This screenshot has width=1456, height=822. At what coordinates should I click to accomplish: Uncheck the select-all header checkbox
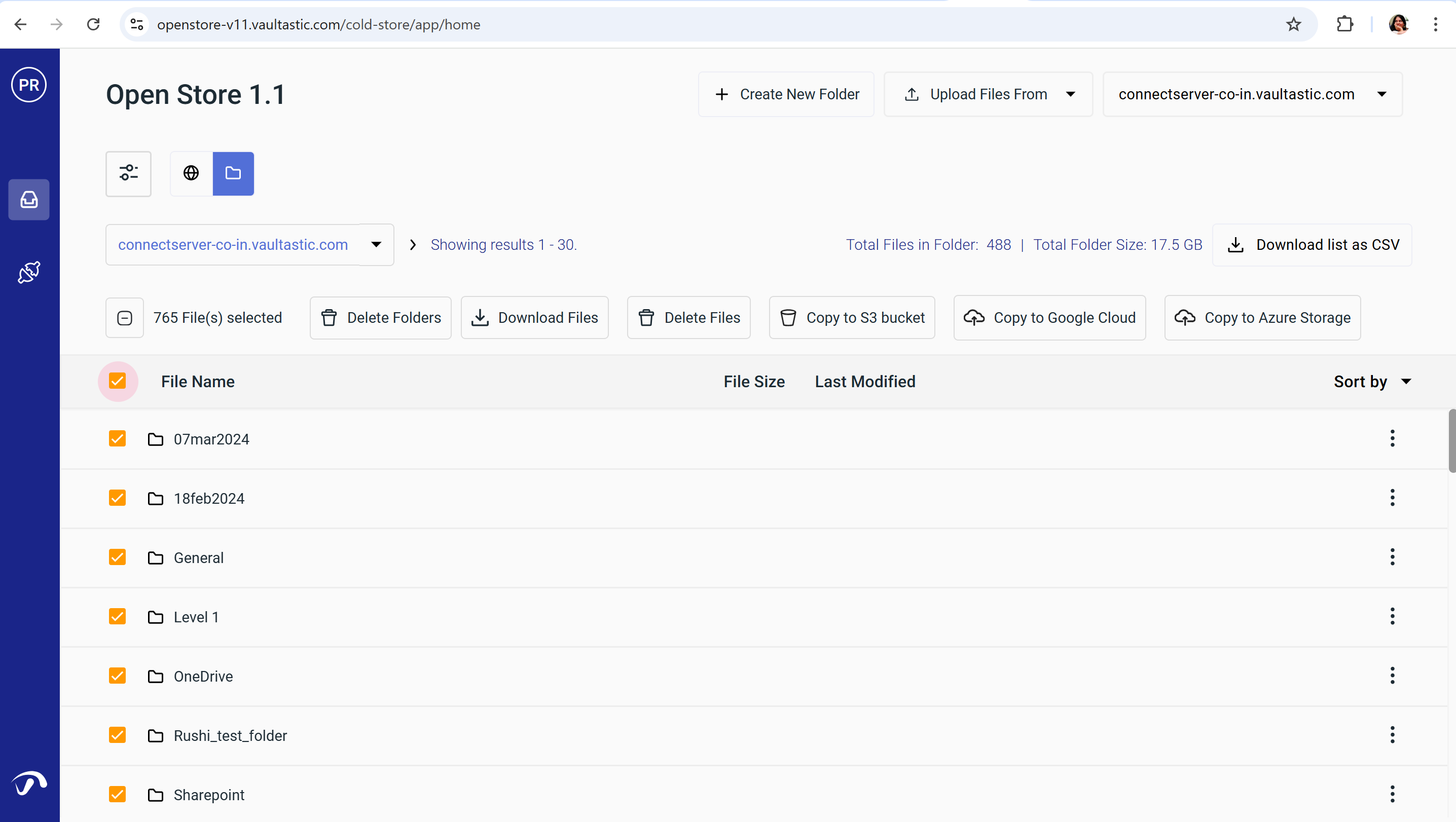pos(118,381)
